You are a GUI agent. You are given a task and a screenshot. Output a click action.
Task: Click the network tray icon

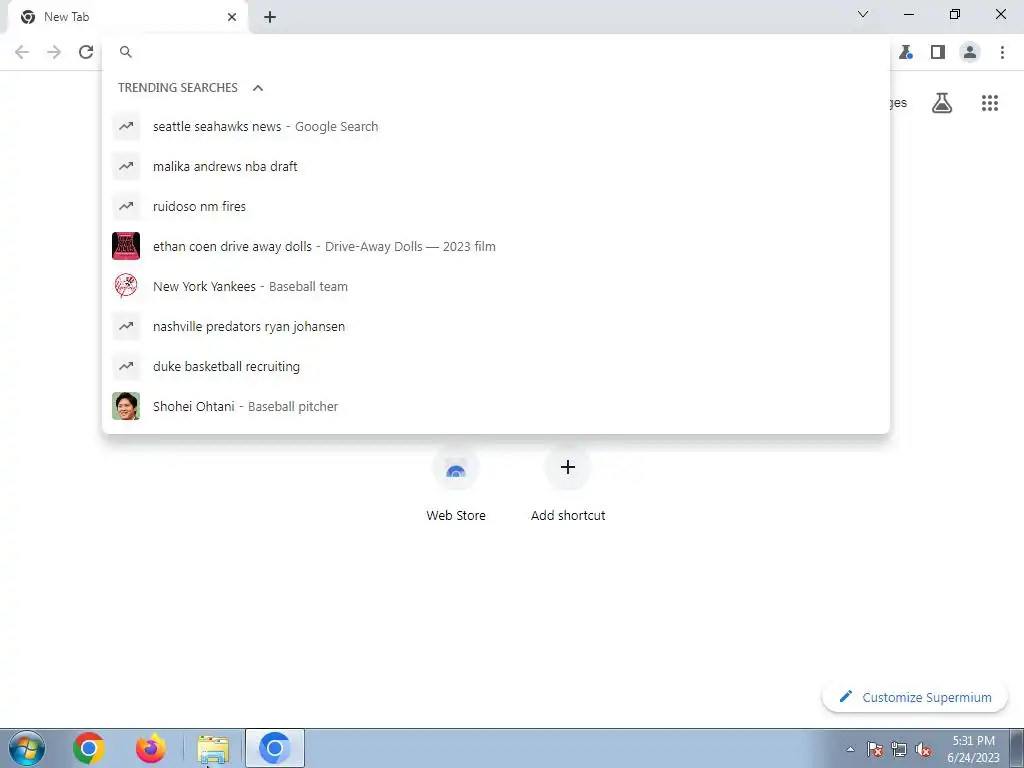click(x=899, y=749)
